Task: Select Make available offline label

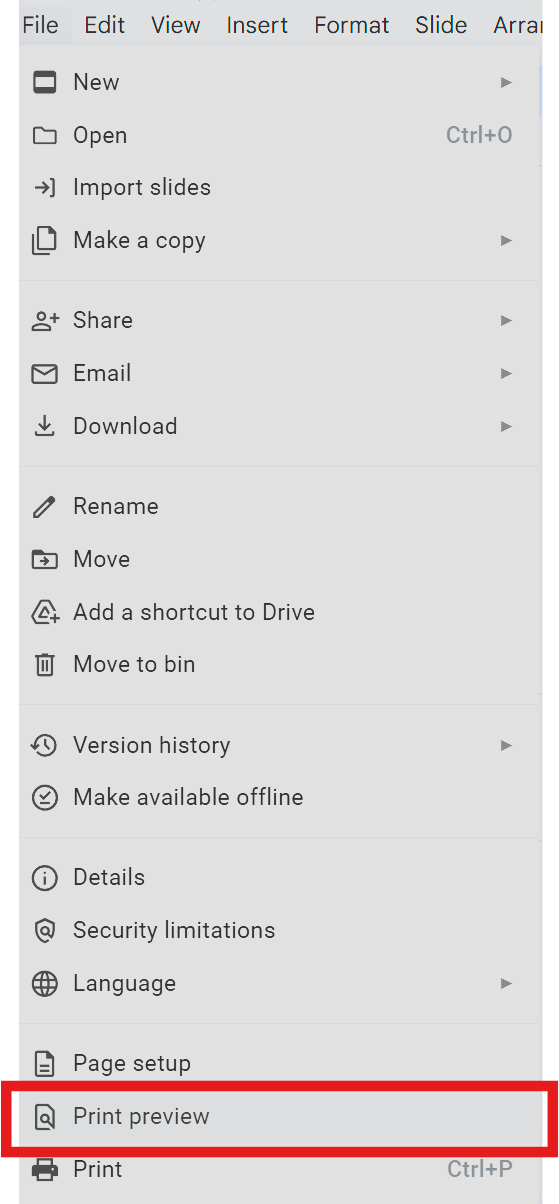Action: click(x=188, y=797)
